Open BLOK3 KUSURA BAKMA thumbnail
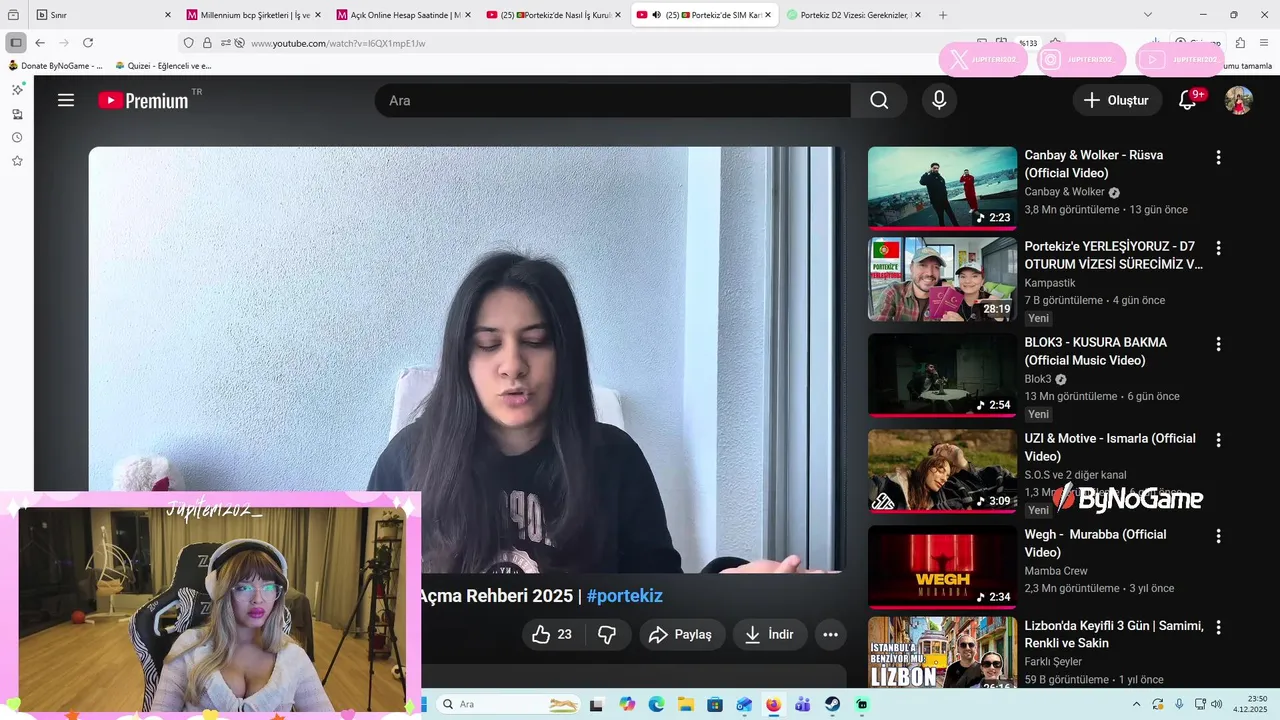The height and width of the screenshot is (720, 1280). pos(942,375)
